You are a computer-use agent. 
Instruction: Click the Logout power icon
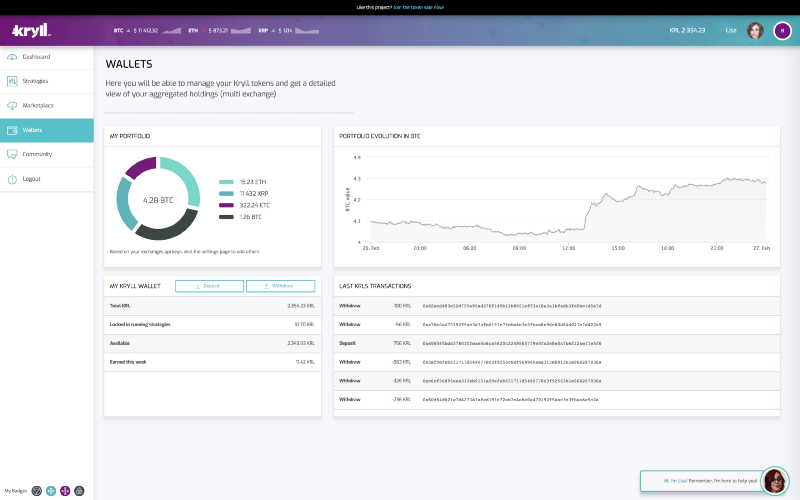coord(12,179)
